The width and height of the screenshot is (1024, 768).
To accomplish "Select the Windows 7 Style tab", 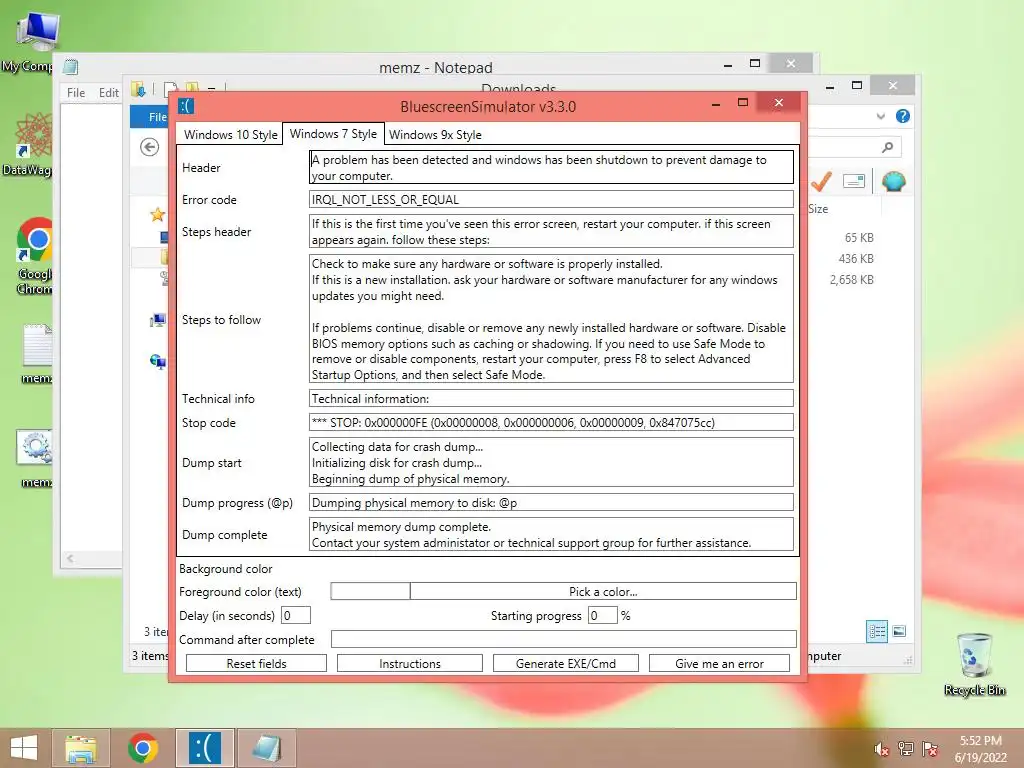I will (333, 134).
